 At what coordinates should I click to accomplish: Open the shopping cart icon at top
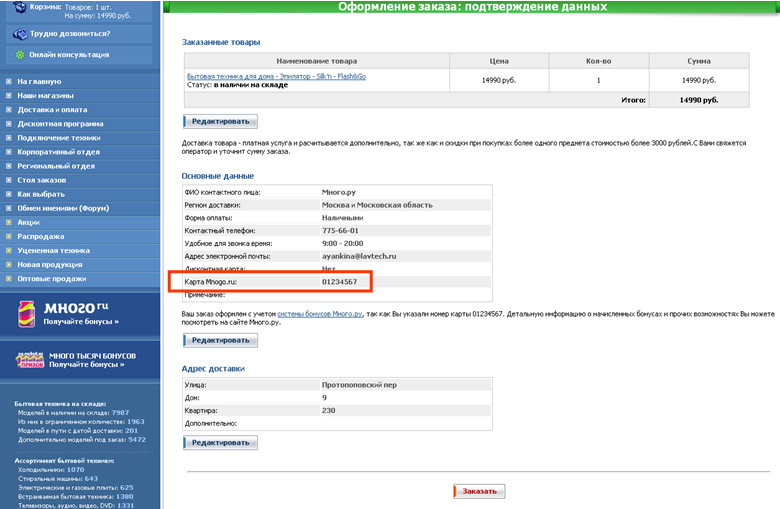[19, 7]
